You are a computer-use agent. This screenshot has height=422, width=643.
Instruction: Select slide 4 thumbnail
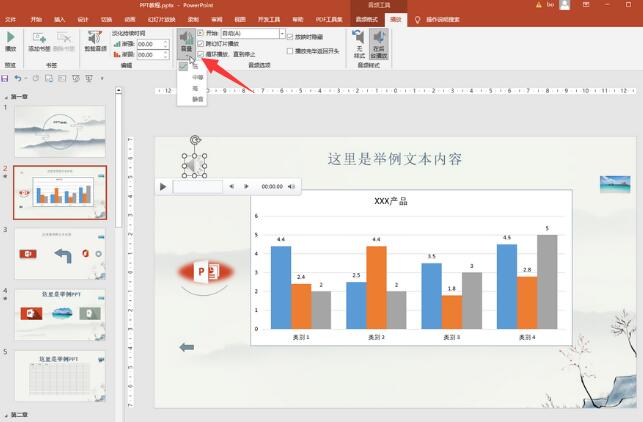tap(60, 315)
